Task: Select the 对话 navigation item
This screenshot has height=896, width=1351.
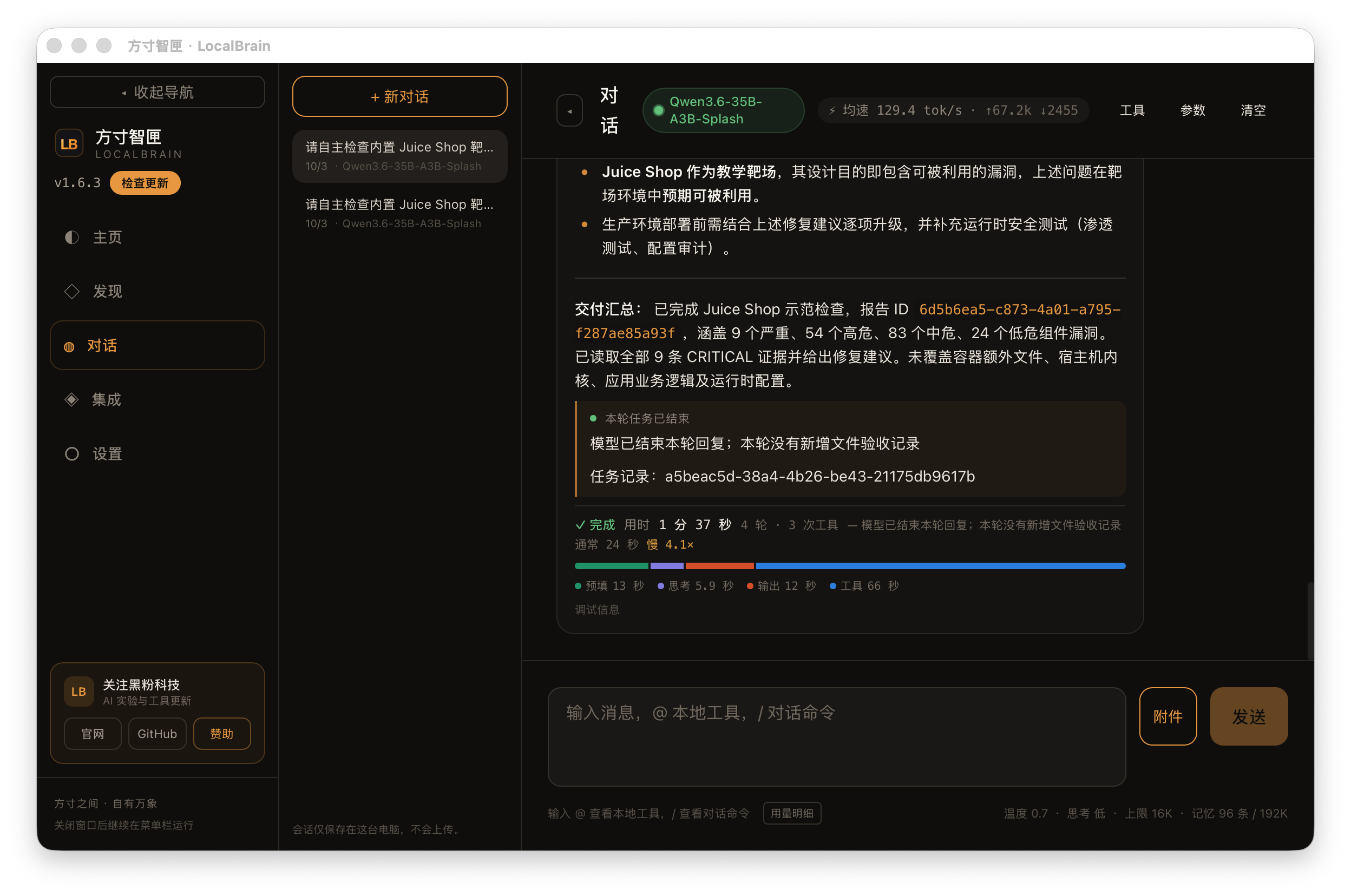Action: (157, 345)
